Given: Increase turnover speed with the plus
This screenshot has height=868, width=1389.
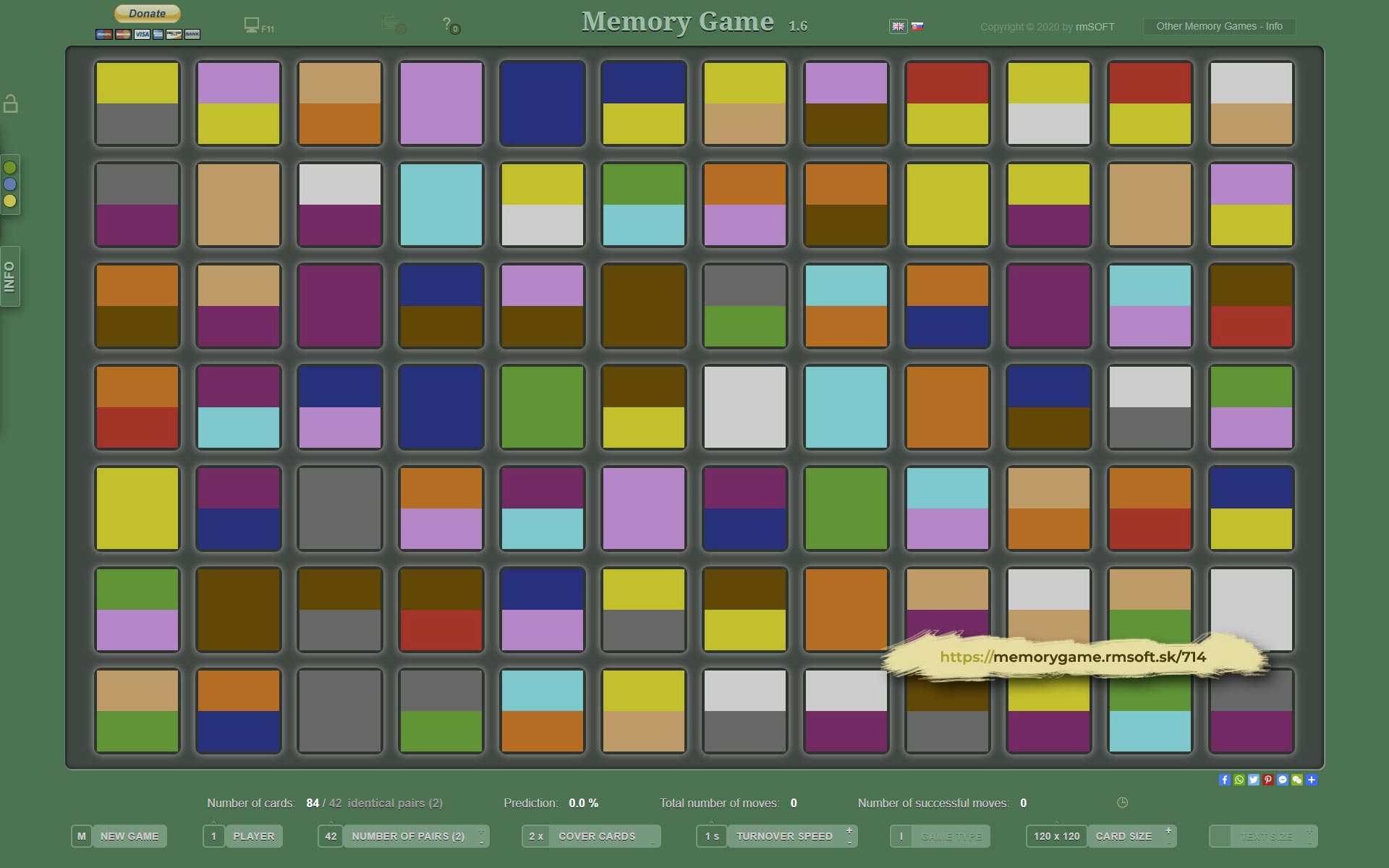Looking at the screenshot, I should 849,830.
